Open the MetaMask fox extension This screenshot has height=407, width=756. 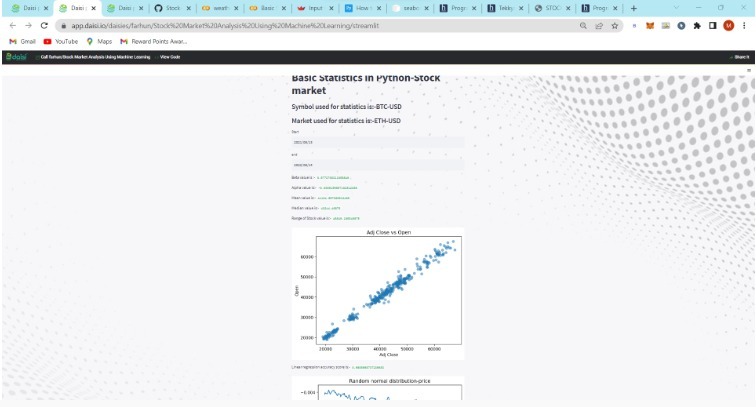coord(650,26)
